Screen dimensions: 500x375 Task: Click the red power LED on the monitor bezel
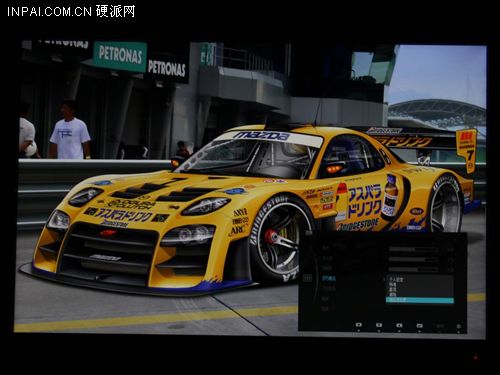476,358
